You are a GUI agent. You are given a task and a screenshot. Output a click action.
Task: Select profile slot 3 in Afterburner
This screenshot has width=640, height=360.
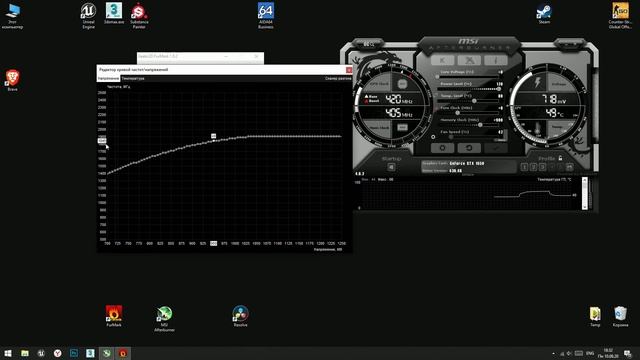(542, 167)
